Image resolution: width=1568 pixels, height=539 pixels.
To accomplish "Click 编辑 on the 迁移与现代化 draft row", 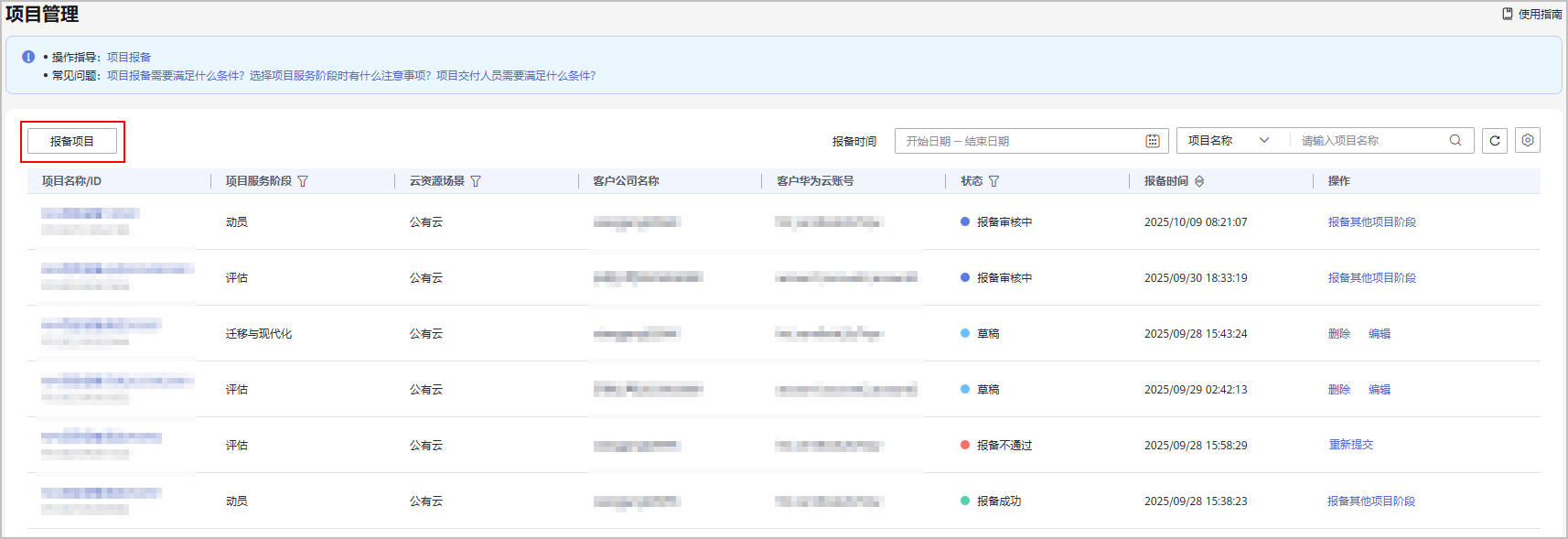I will [x=1379, y=334].
